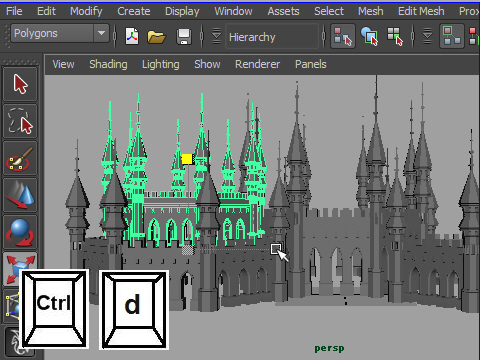Open the Edit Mesh menu
This screenshot has height=360, width=480.
pos(421,11)
